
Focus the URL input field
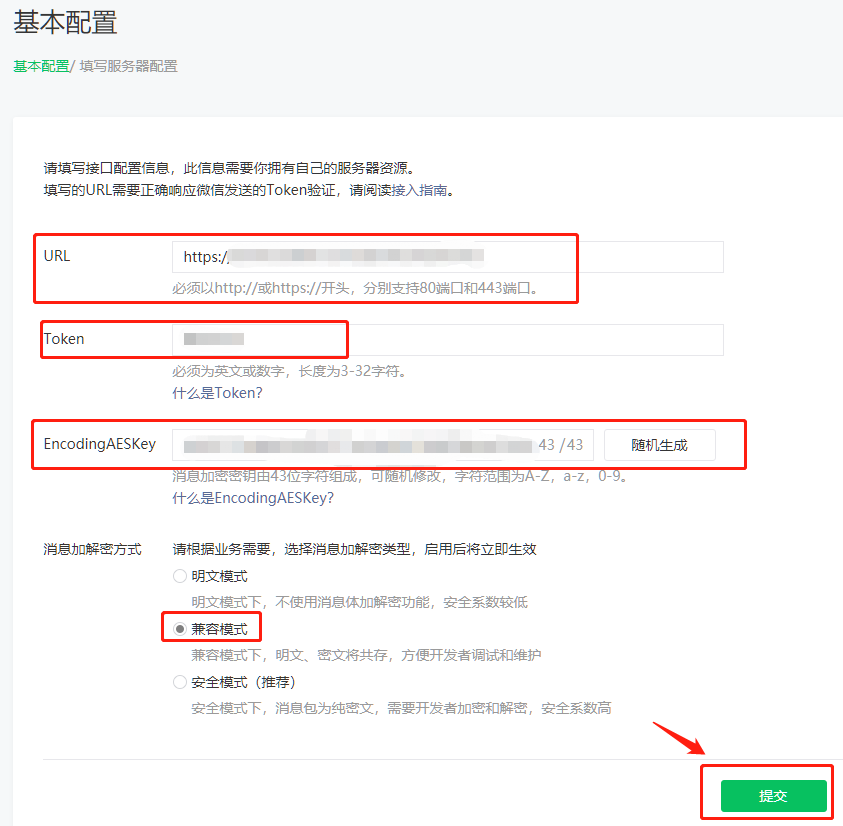(447, 257)
